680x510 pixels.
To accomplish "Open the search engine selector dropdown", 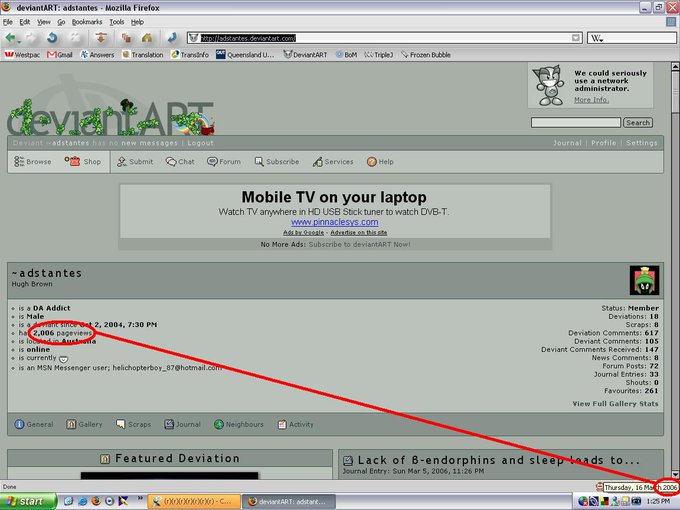I will point(597,38).
